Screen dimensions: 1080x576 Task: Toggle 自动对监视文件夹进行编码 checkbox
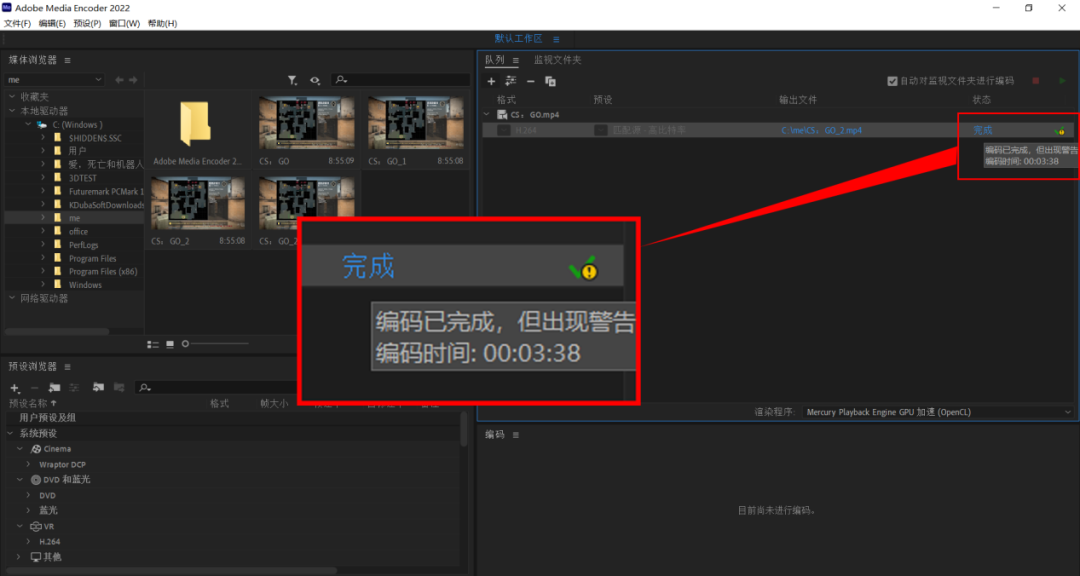pyautogui.click(x=893, y=81)
